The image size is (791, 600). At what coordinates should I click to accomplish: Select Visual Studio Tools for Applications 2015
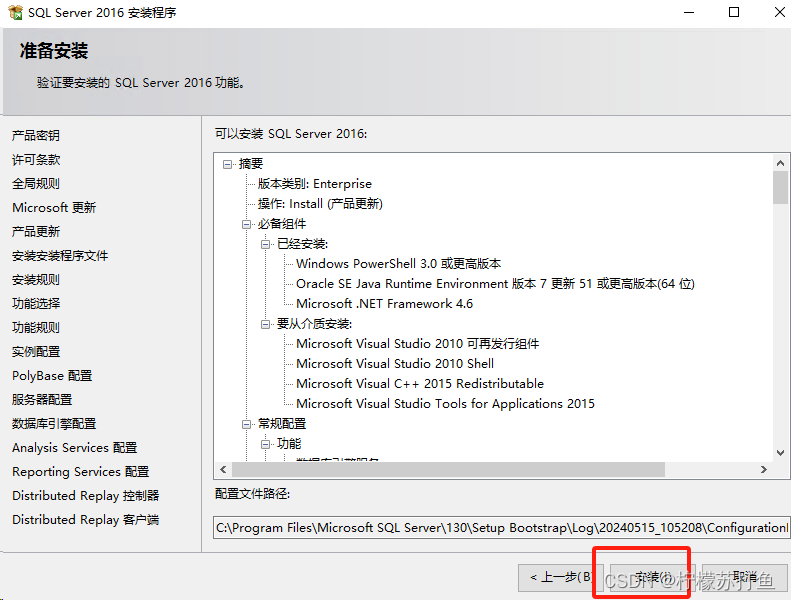[x=445, y=404]
